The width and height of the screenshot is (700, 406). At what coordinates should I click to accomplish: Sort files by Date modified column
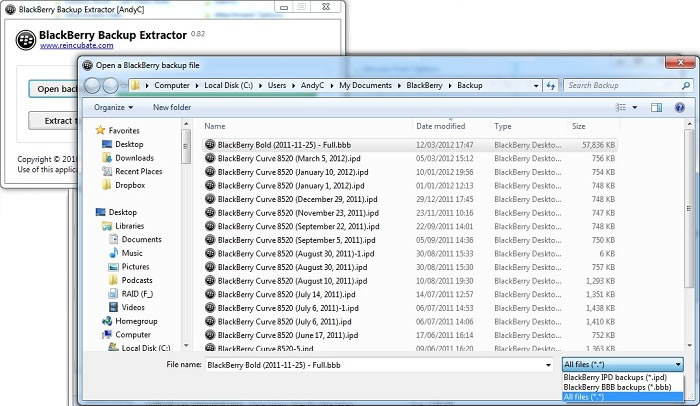click(x=441, y=126)
